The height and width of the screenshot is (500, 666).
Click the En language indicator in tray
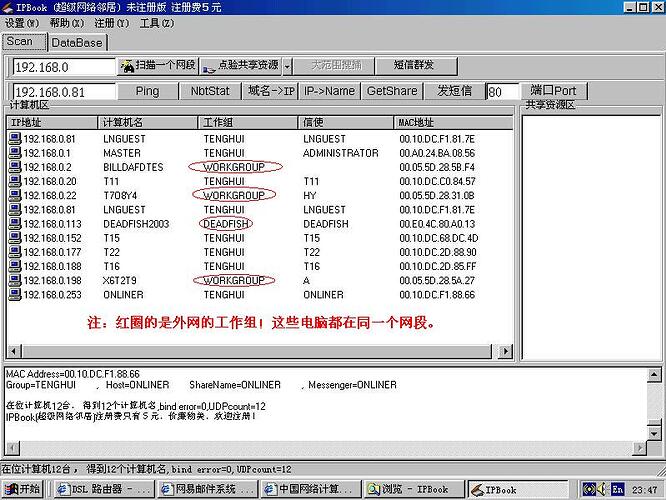point(617,489)
